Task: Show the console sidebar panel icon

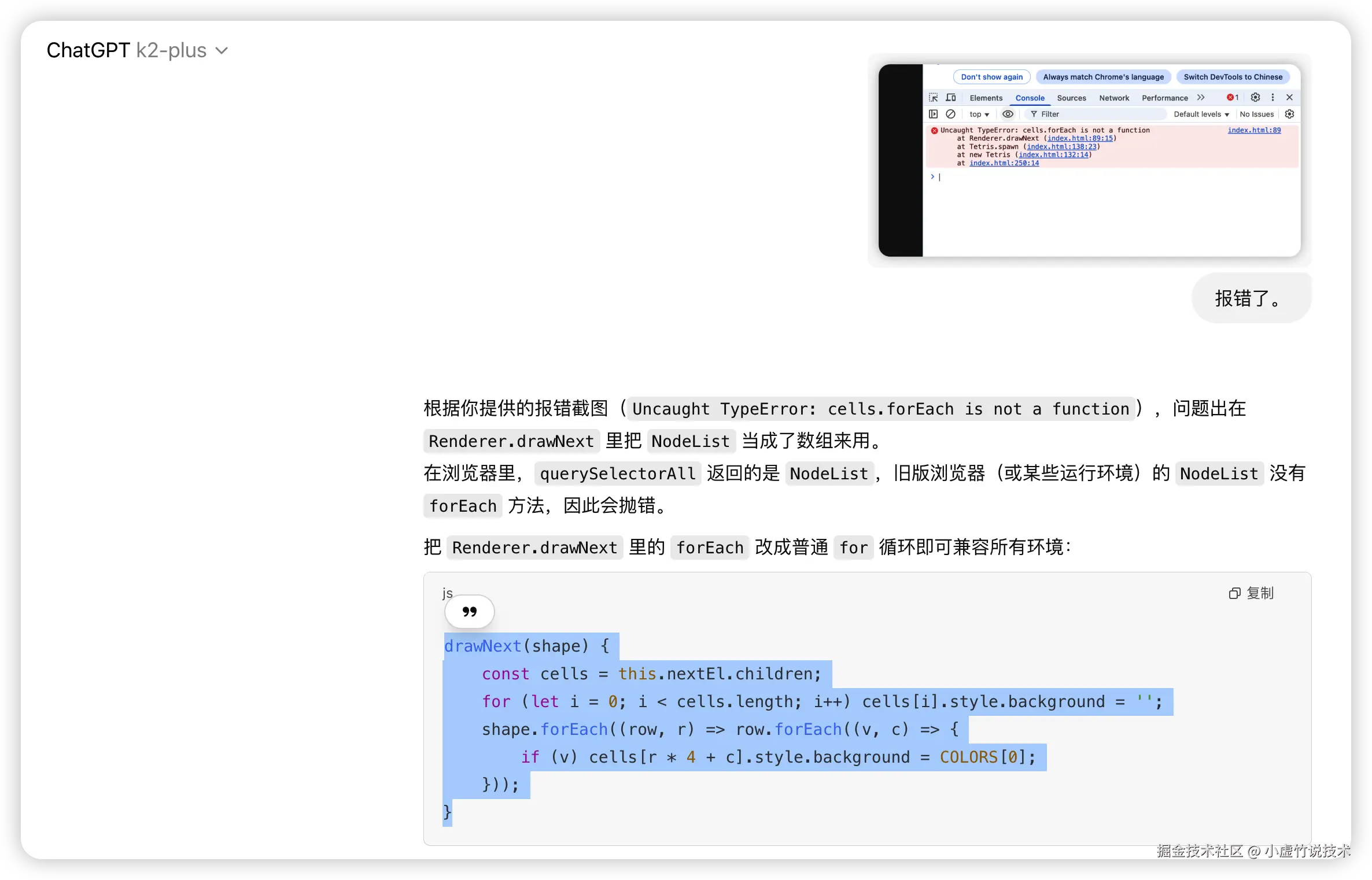Action: click(933, 114)
